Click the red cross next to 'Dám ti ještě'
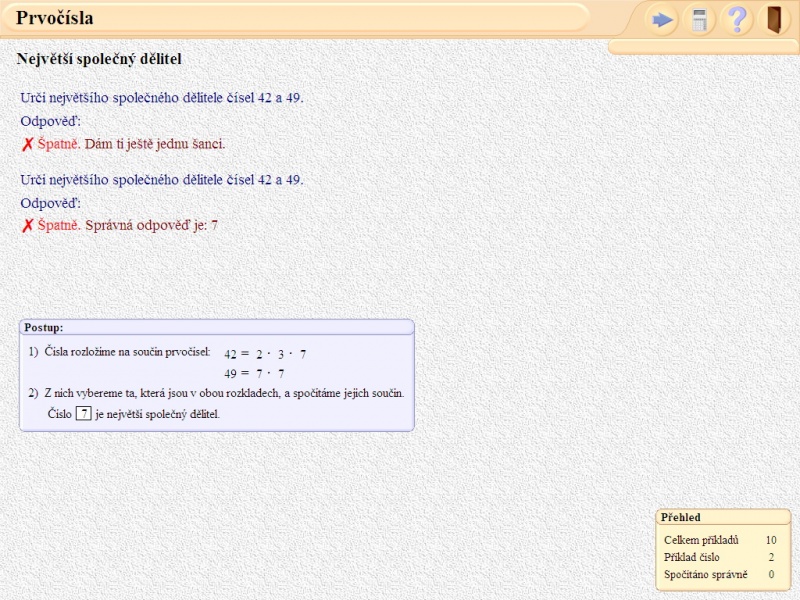The width and height of the screenshot is (800, 600). click(x=28, y=144)
